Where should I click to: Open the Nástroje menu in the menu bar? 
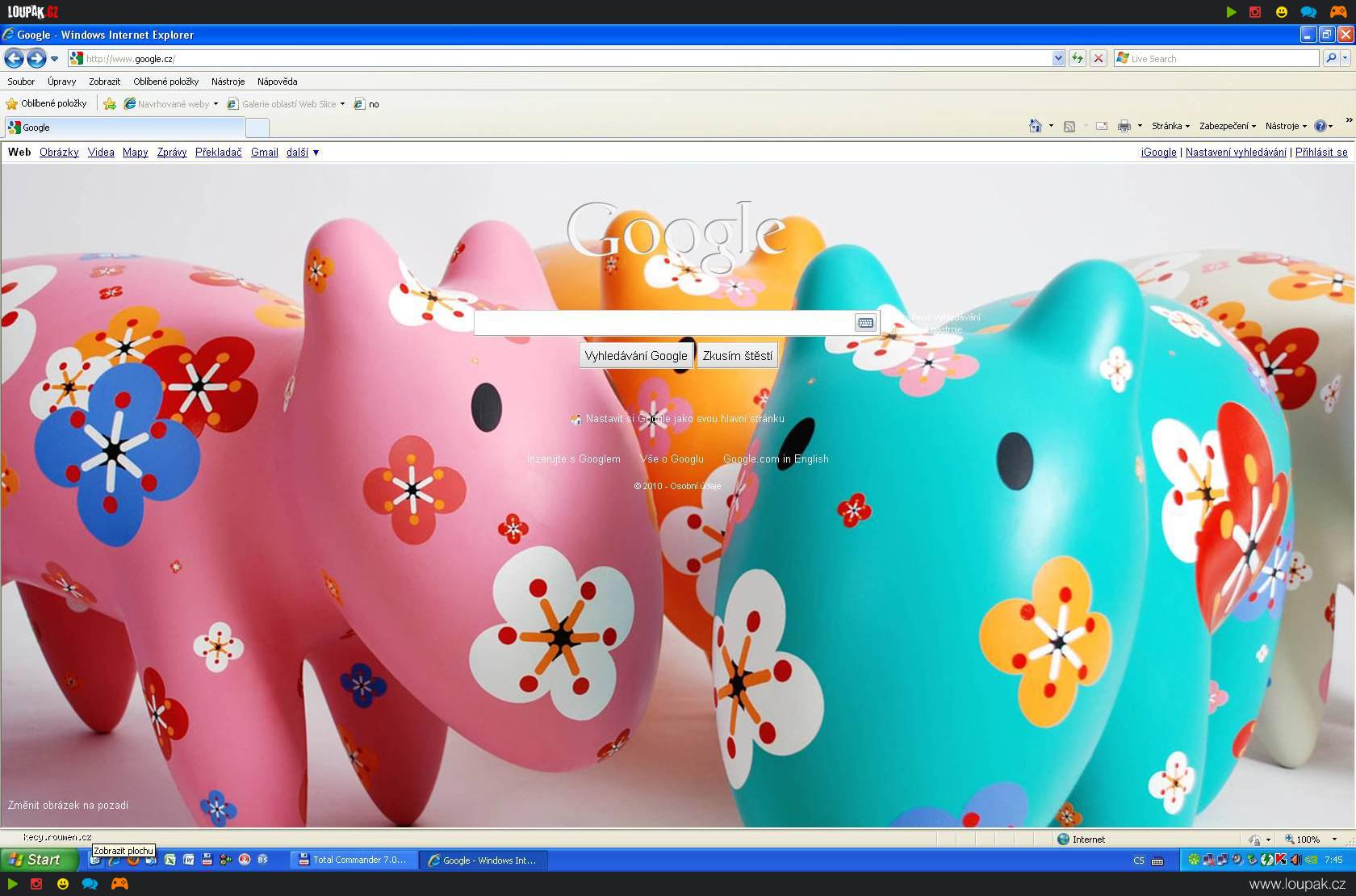point(228,82)
